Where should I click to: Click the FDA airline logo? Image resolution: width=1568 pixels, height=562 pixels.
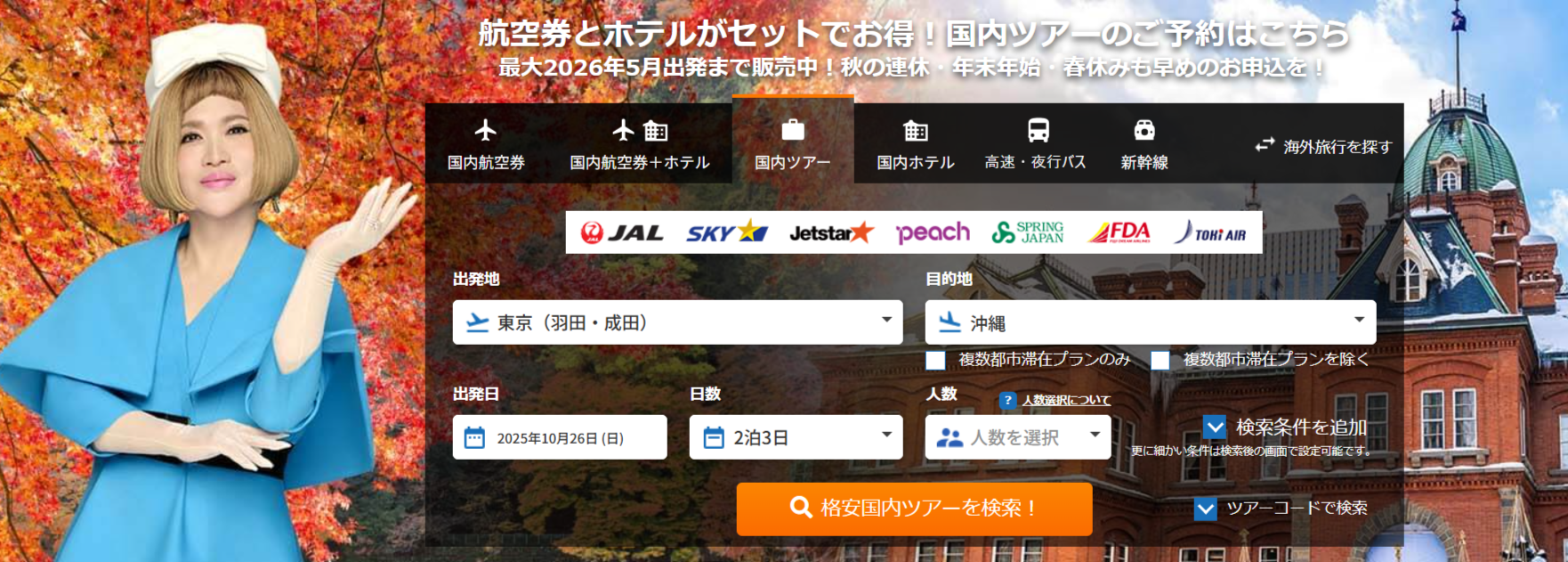[1119, 232]
